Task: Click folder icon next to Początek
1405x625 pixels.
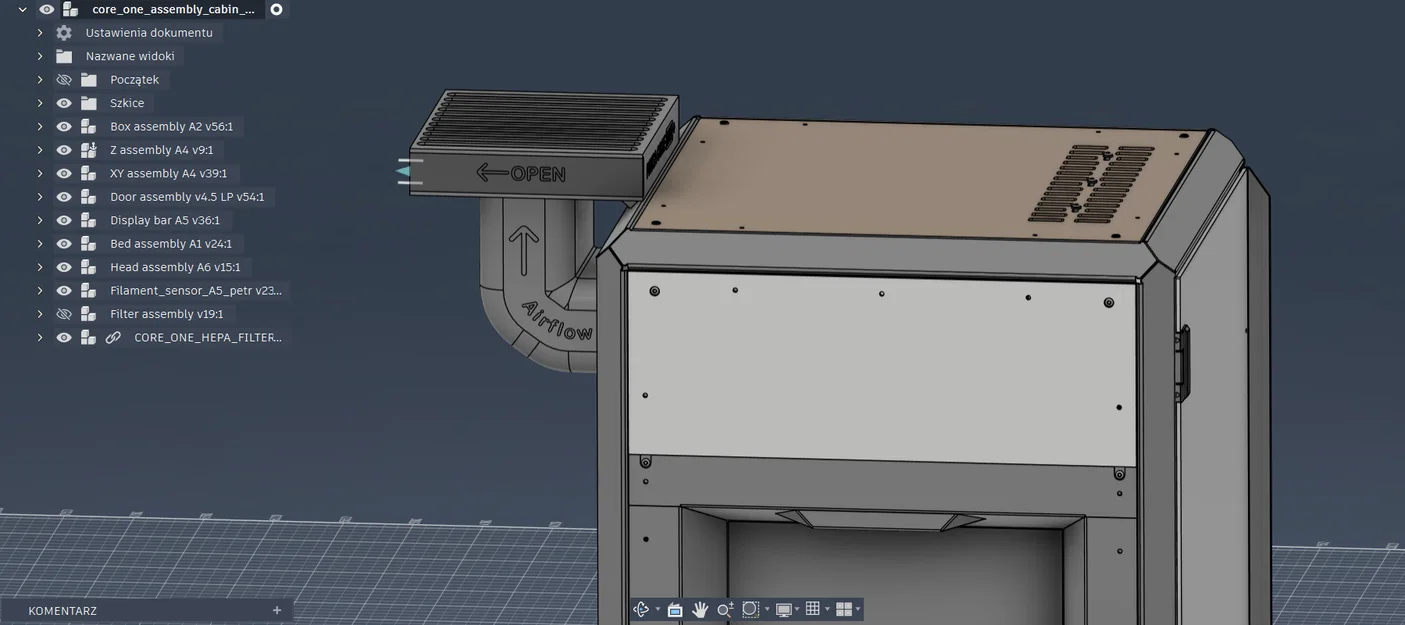Action: 89,80
